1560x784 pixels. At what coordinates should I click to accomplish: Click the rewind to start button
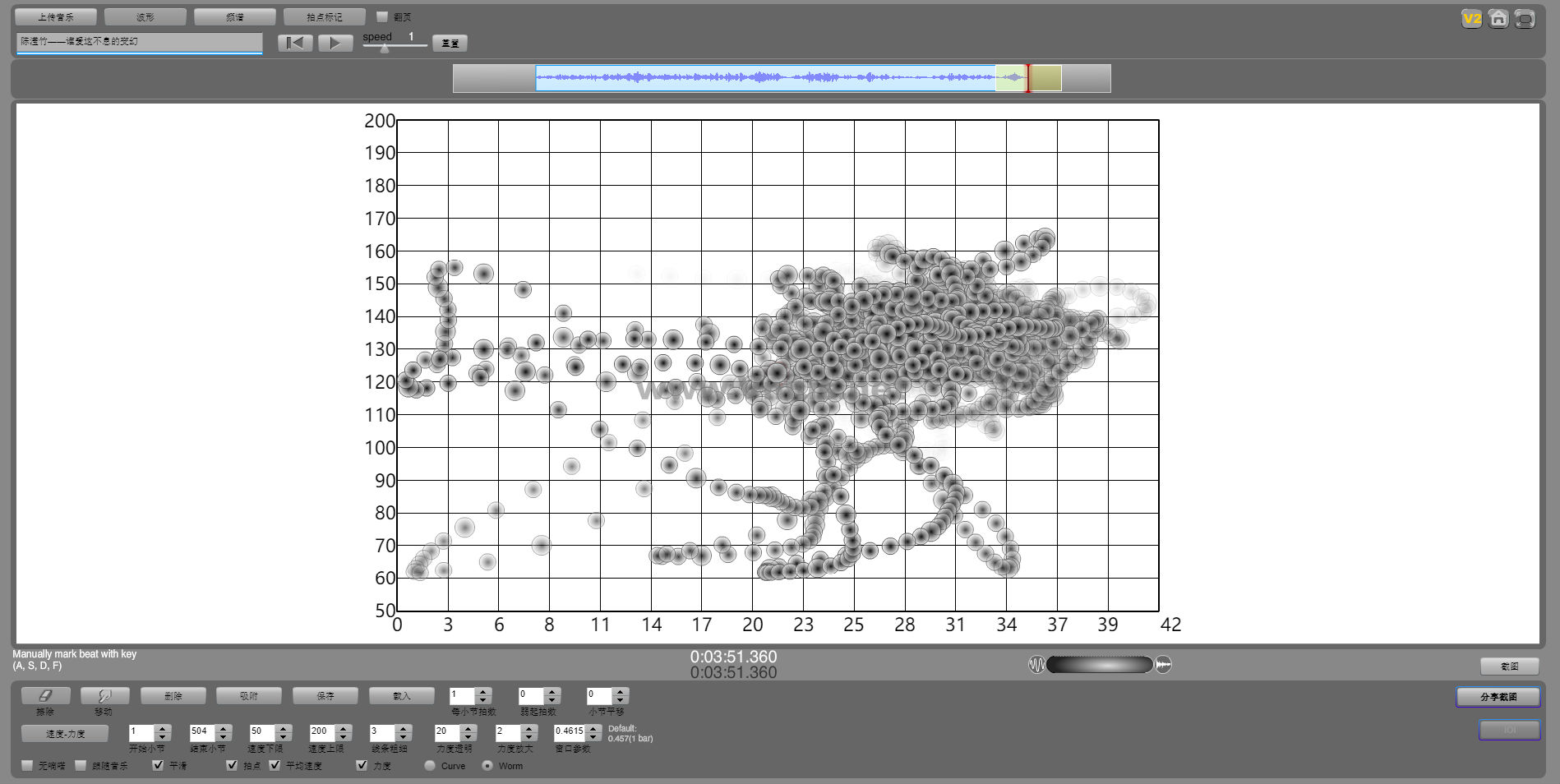coord(295,43)
